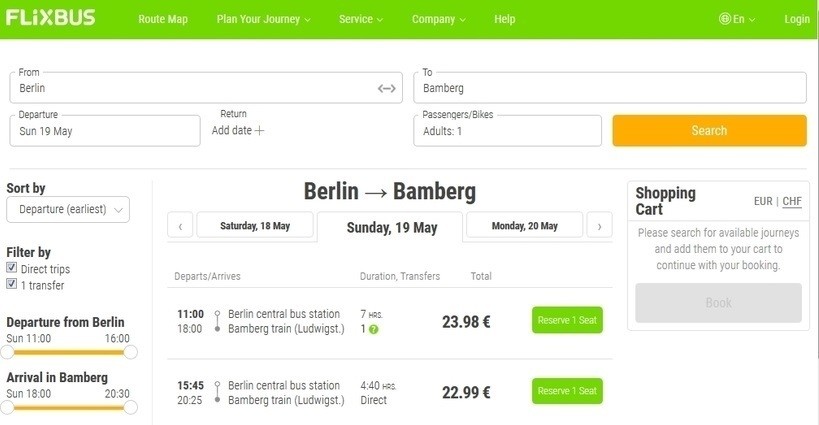Swap From and To cities
The image size is (819, 425).
(387, 89)
